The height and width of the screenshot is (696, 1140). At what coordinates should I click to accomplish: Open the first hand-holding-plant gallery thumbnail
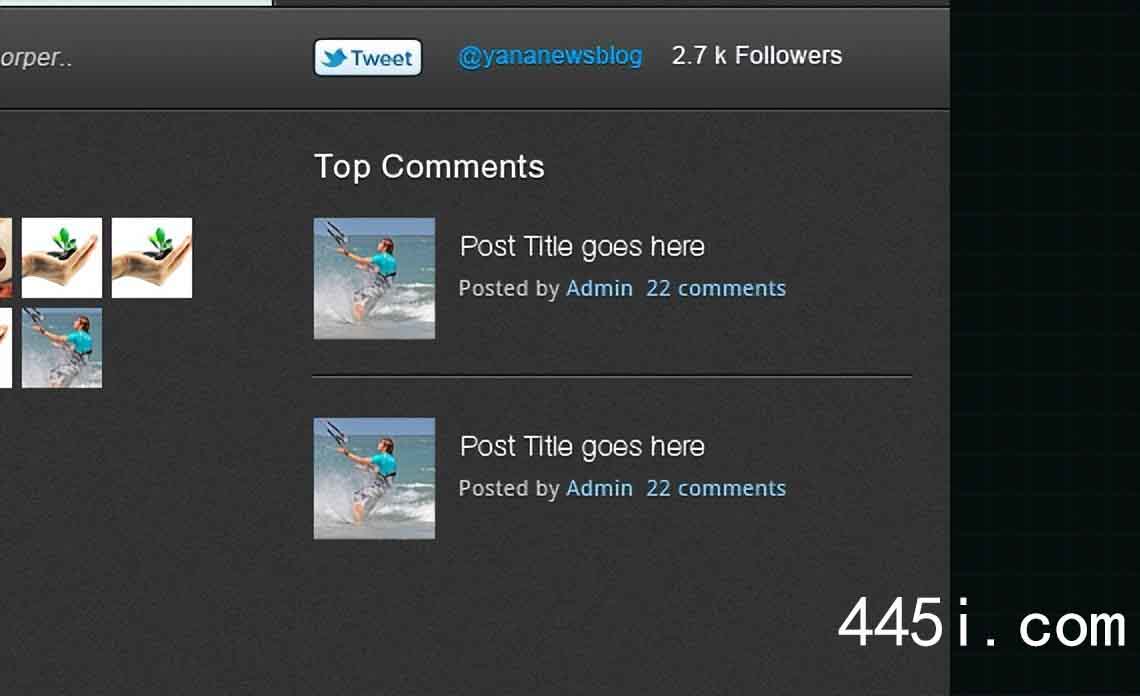click(62, 257)
